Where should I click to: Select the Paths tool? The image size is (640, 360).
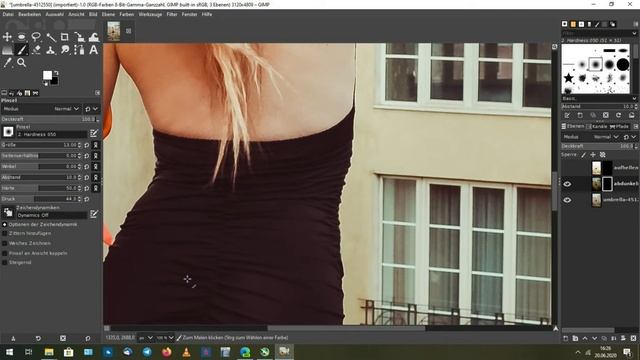point(79,50)
